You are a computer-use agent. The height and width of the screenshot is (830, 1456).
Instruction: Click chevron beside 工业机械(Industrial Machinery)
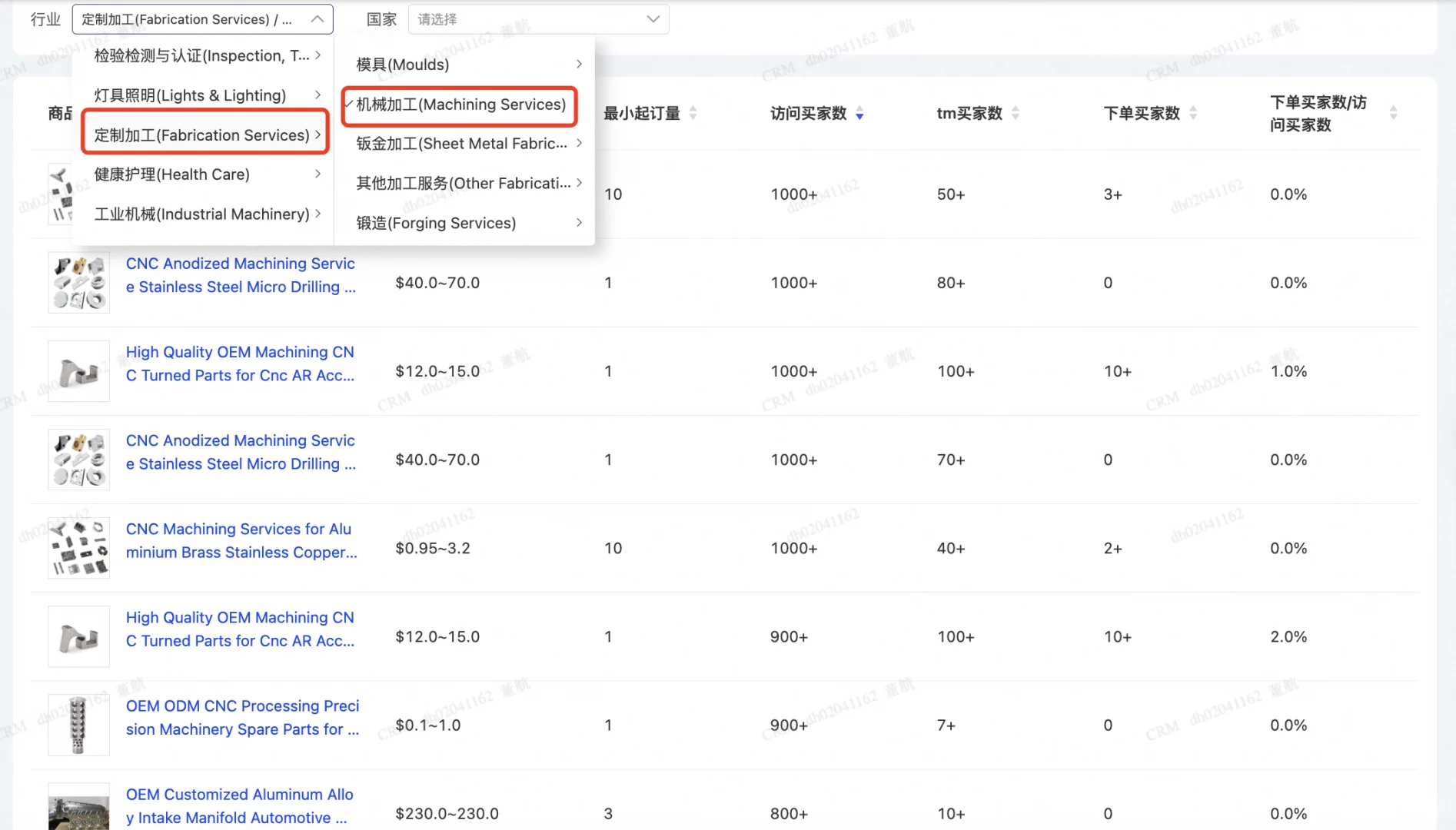(317, 213)
